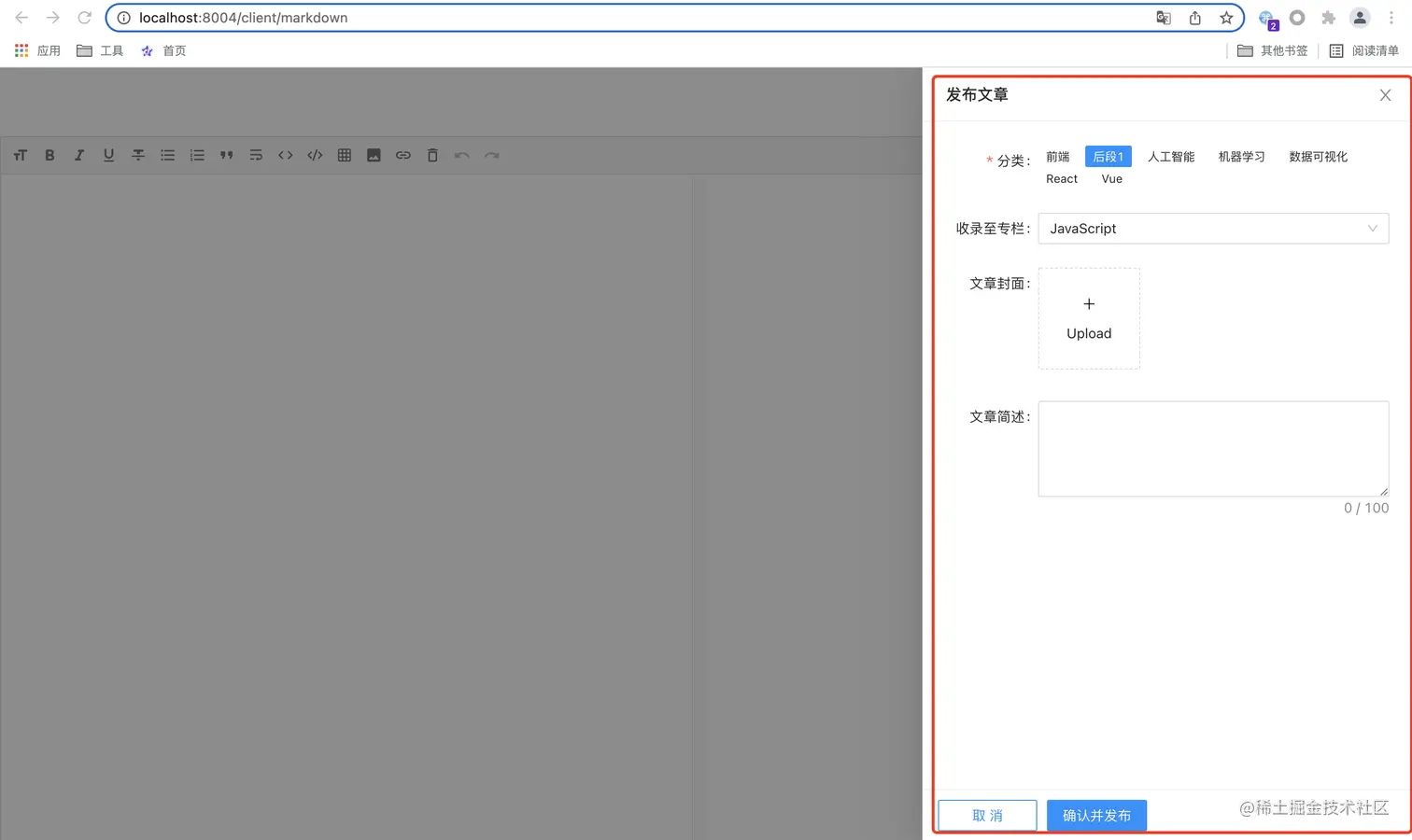Screen dimensions: 1412x840
Task: Open the 首页 bookmark
Action: coord(163,50)
